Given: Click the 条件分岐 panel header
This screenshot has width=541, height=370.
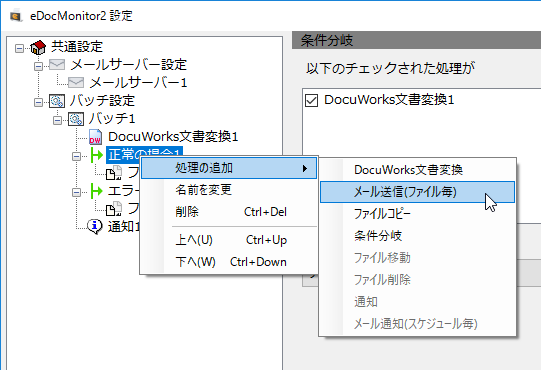Looking at the screenshot, I should (416, 40).
